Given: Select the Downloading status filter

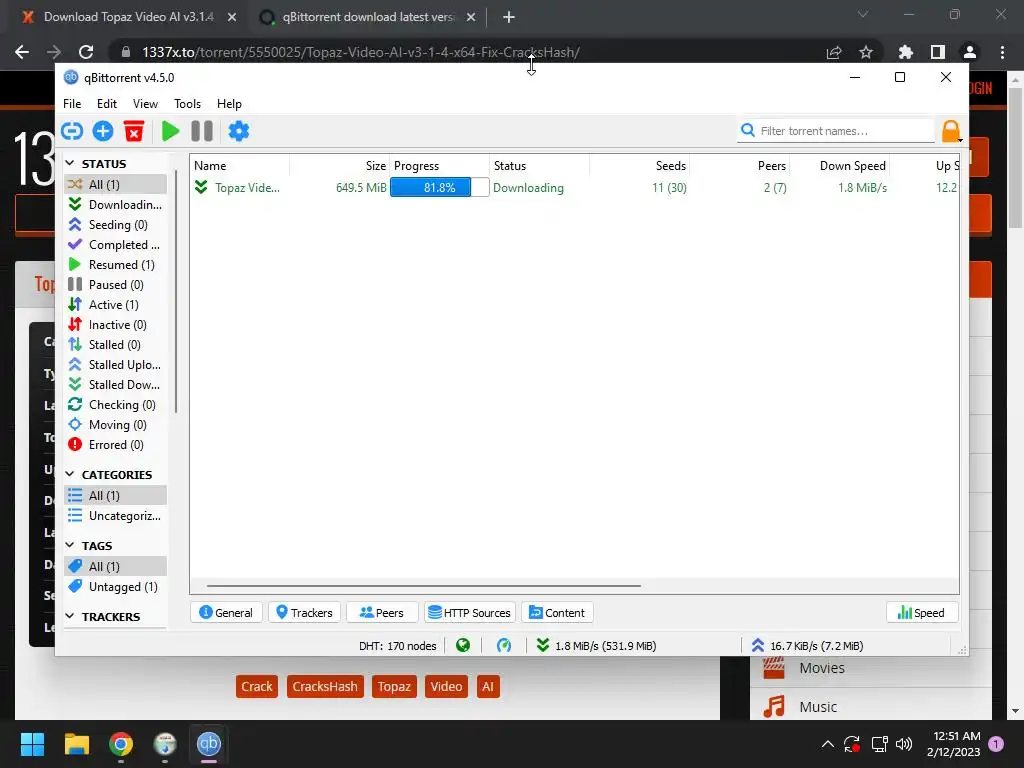Looking at the screenshot, I should (x=116, y=204).
